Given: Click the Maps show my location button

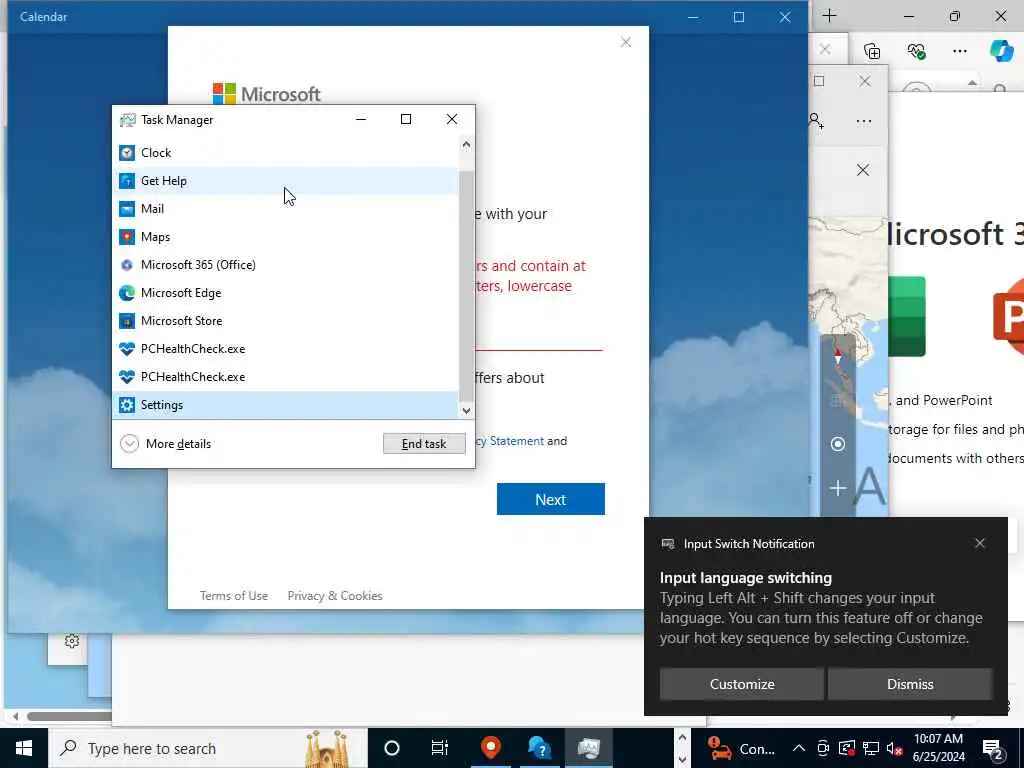Looking at the screenshot, I should (838, 444).
